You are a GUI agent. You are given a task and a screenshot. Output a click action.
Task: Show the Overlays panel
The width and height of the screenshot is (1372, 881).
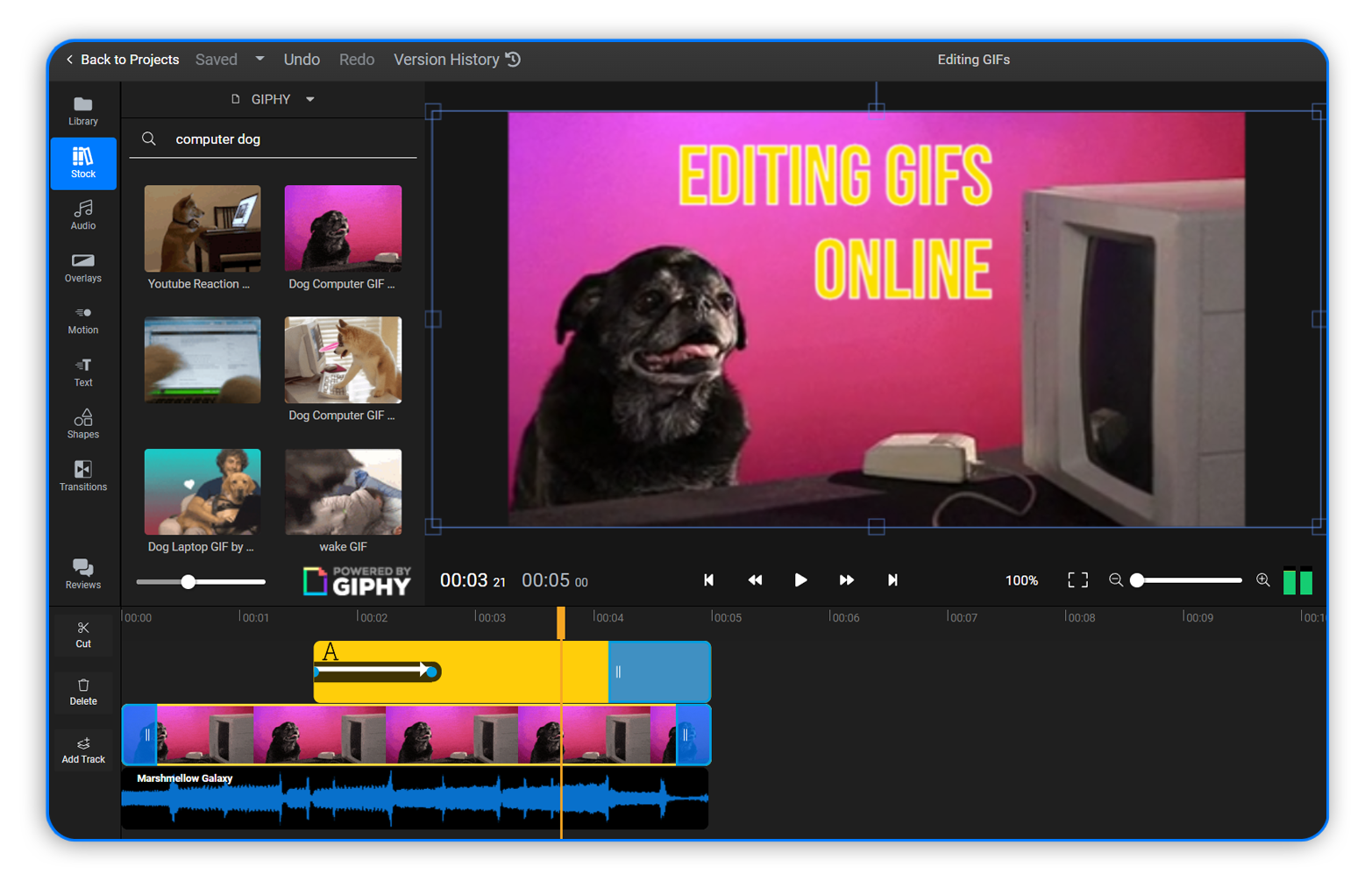pos(83,268)
